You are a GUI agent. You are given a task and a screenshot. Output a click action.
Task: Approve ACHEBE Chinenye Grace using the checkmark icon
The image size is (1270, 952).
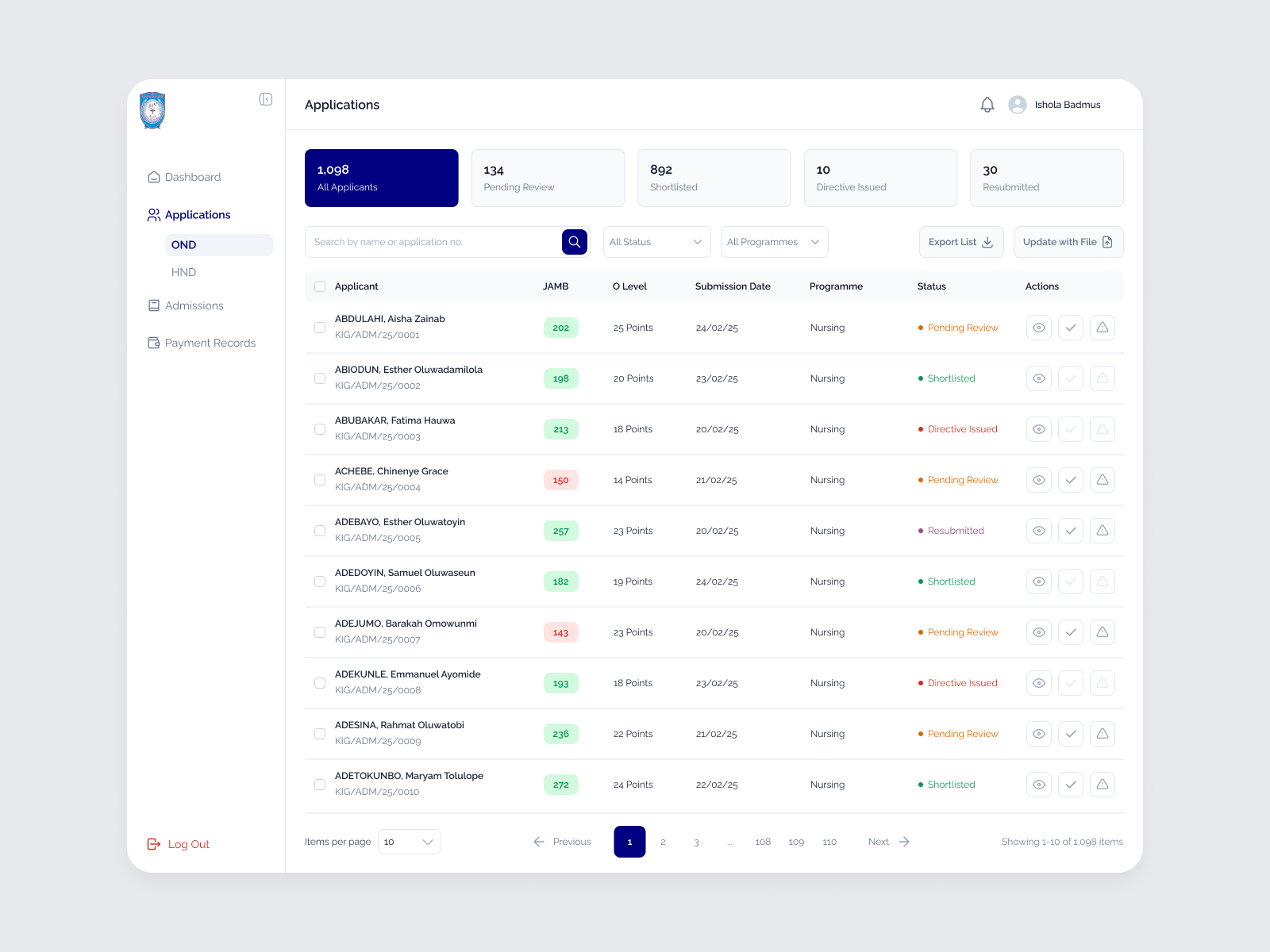coord(1070,480)
